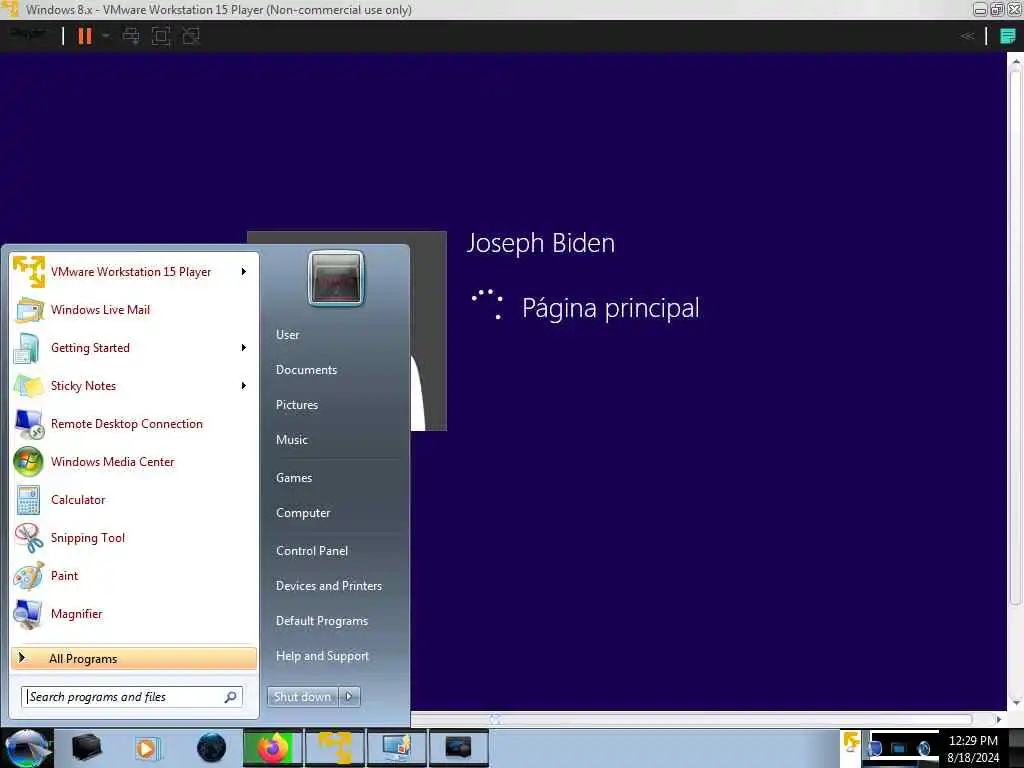Image resolution: width=1024 pixels, height=768 pixels.
Task: Switch to VMware Player taskbar button
Action: click(x=334, y=748)
